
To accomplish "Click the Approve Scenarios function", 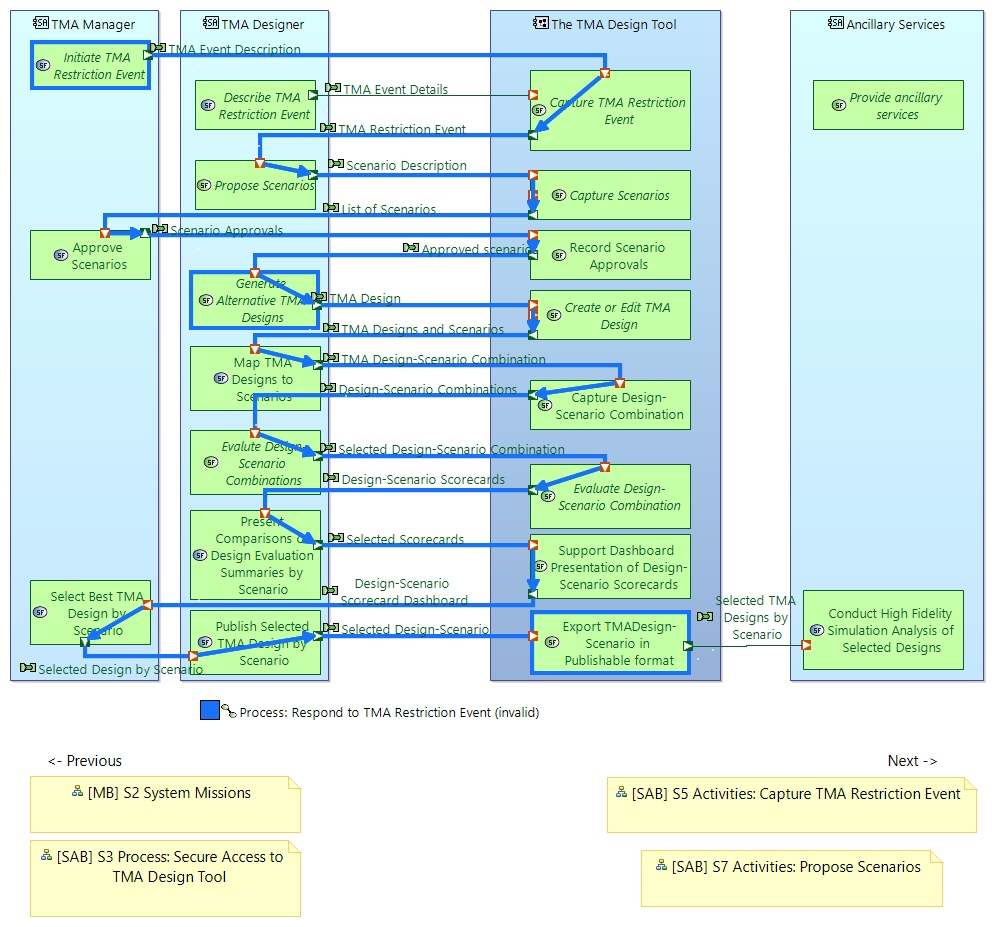I will pyautogui.click(x=91, y=255).
